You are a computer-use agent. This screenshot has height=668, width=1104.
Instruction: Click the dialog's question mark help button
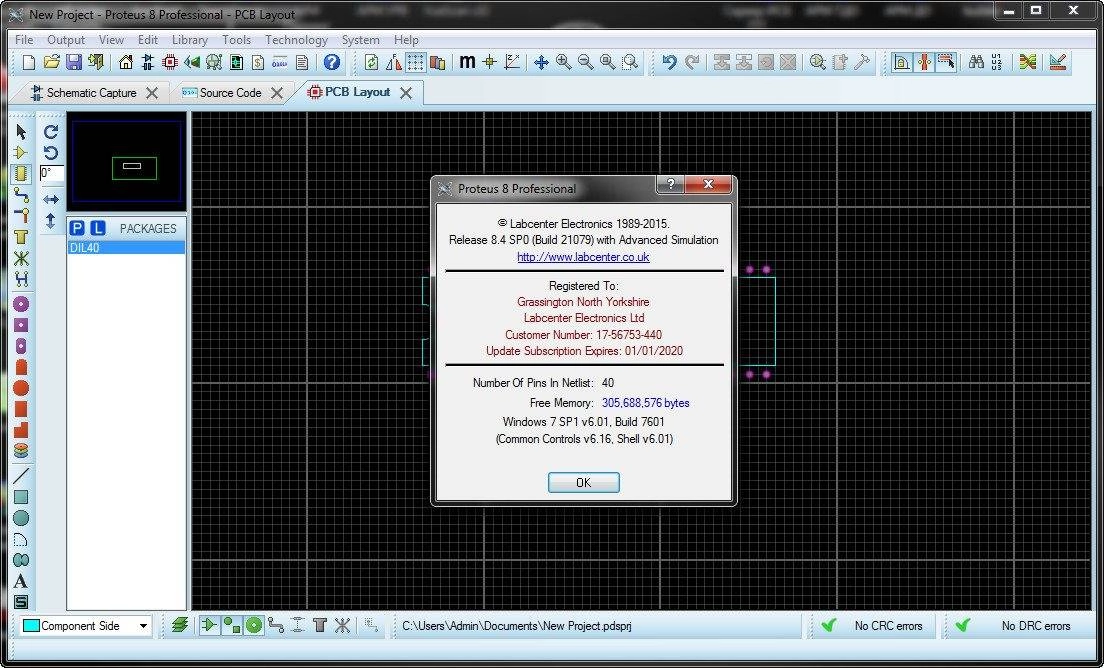point(670,184)
